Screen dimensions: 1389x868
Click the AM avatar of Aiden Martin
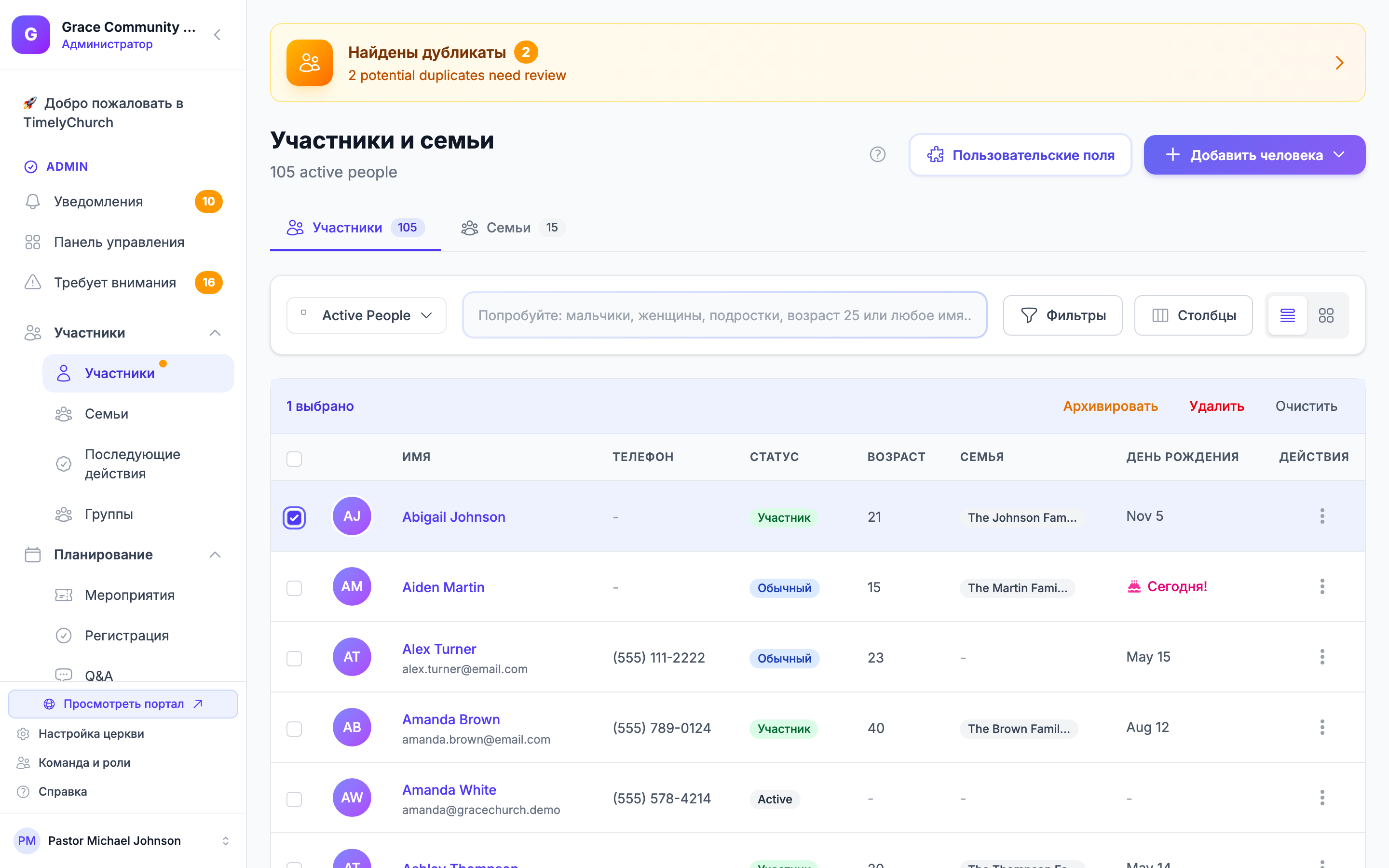(x=352, y=587)
